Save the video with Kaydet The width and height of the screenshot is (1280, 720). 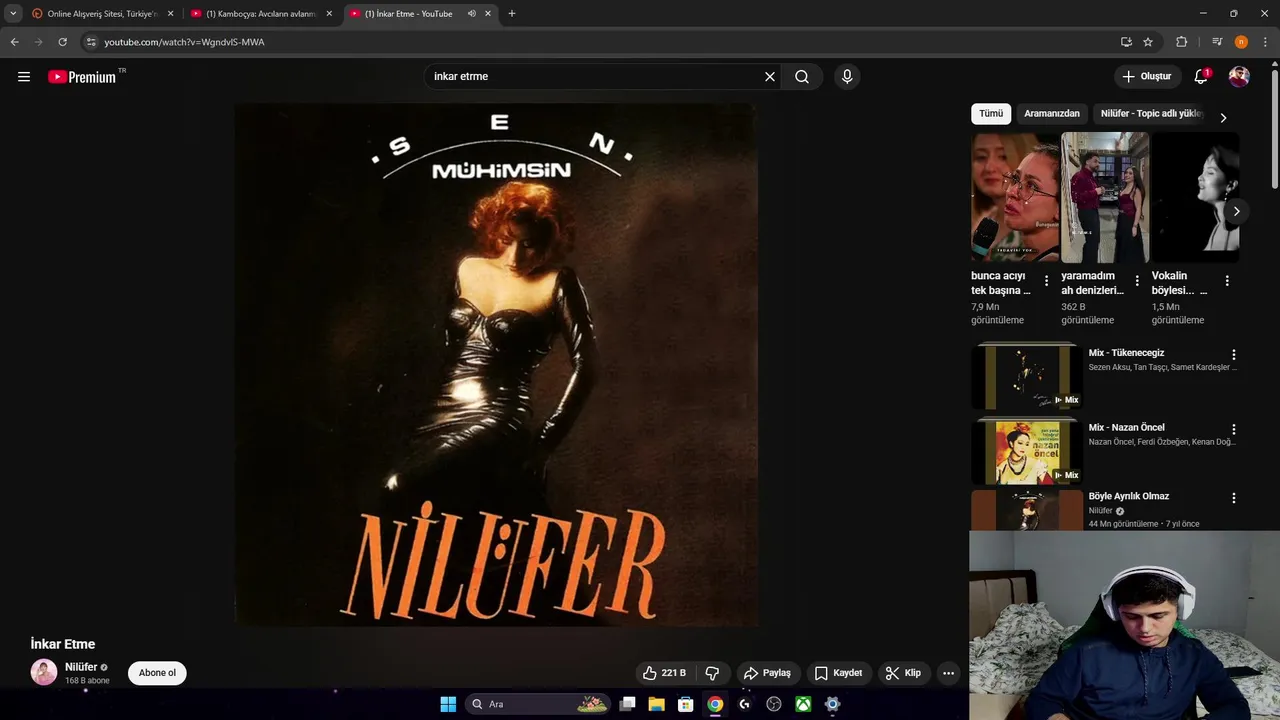click(x=838, y=673)
